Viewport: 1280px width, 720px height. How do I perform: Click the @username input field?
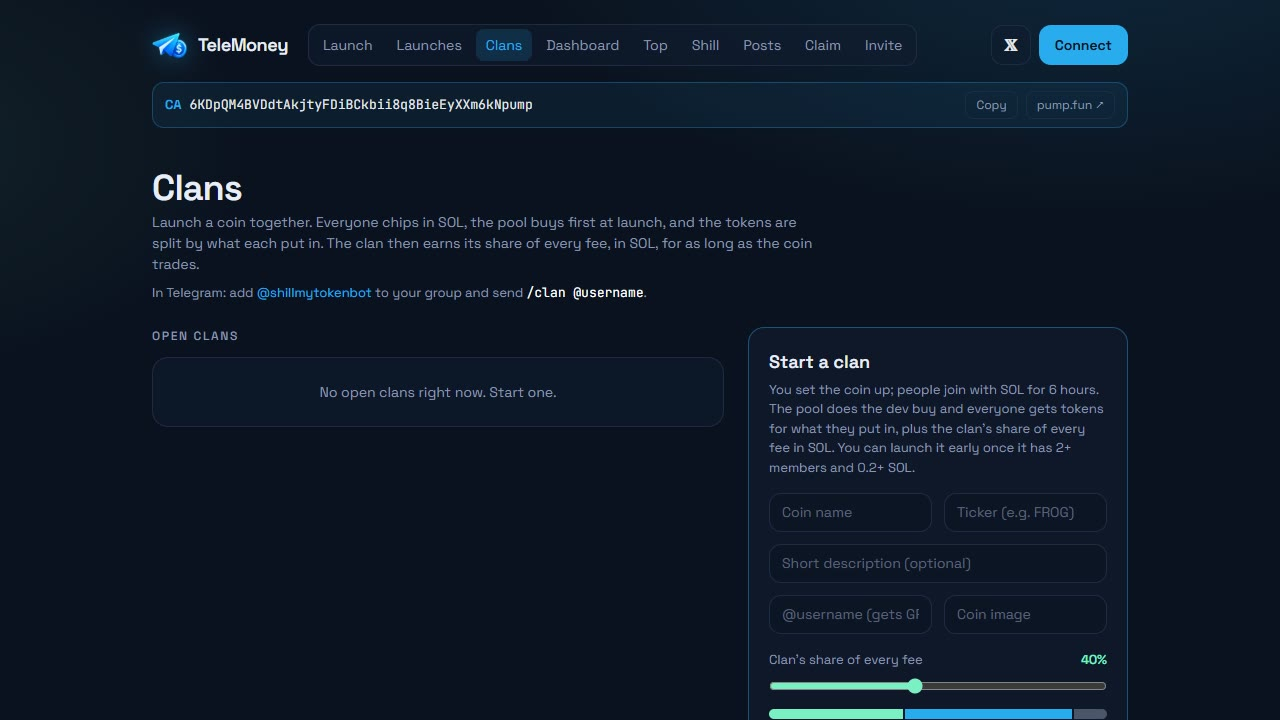[850, 614]
